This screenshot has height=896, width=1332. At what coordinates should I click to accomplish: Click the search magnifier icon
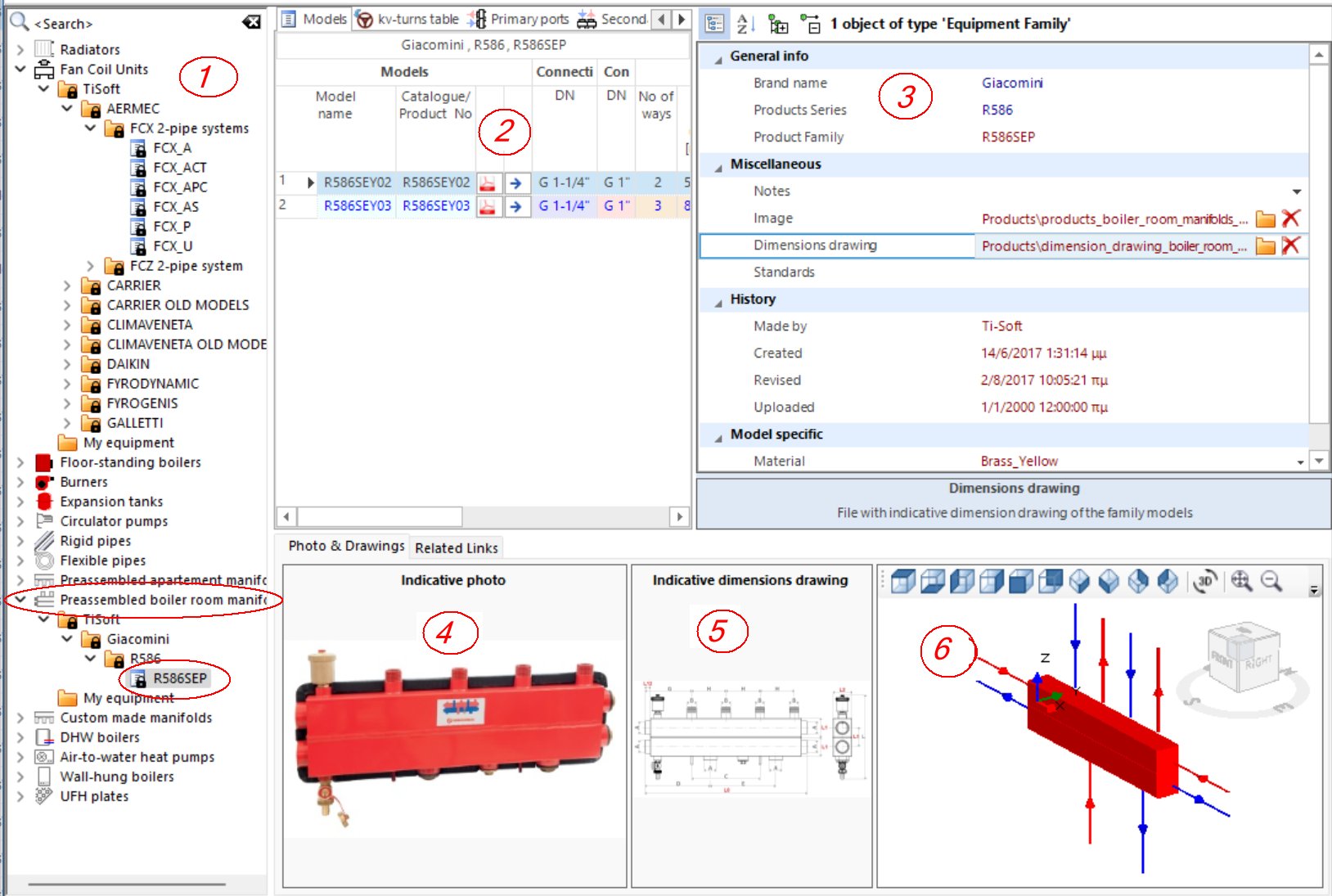(19, 22)
